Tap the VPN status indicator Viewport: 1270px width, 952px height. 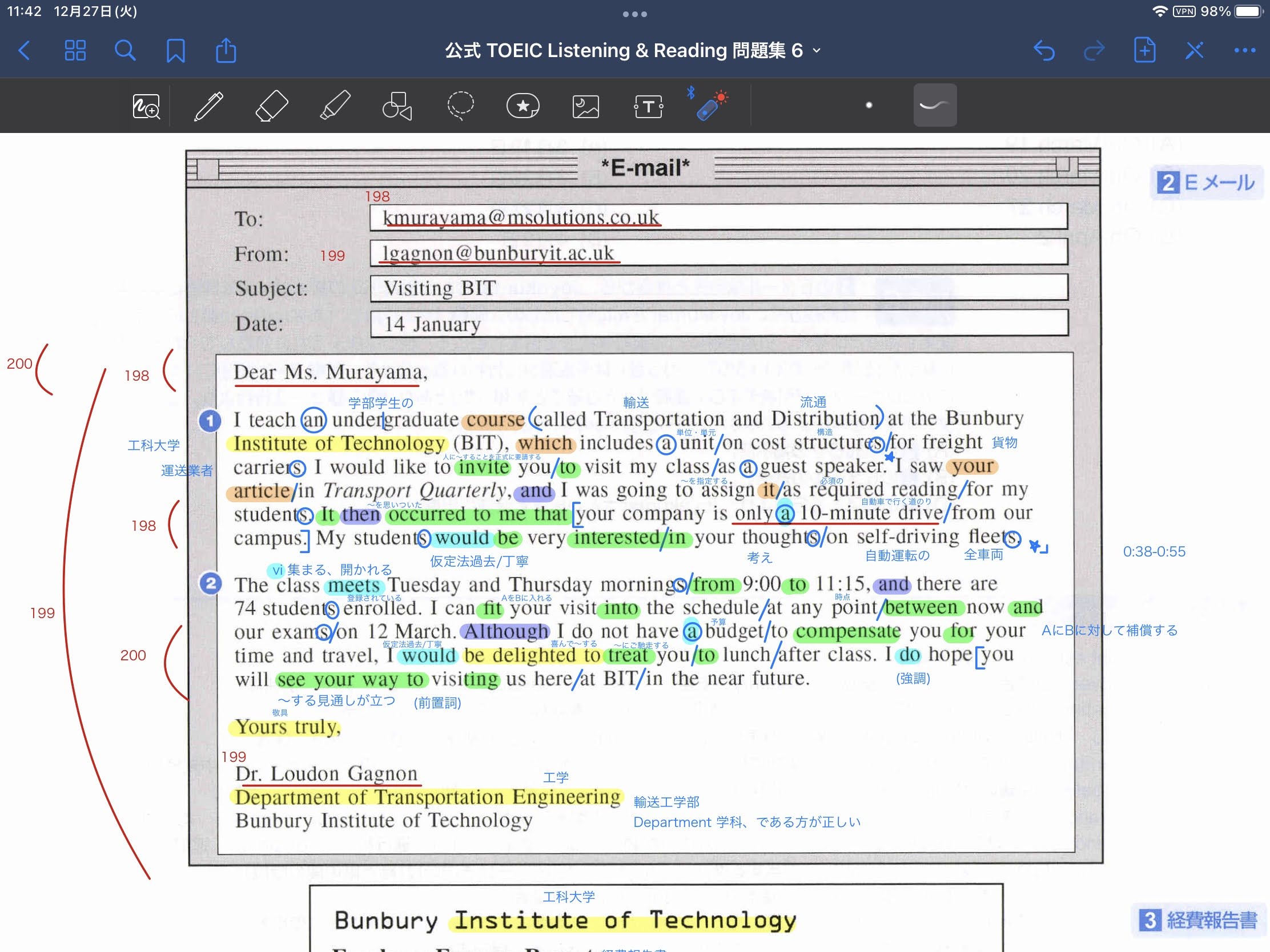click(x=1184, y=11)
